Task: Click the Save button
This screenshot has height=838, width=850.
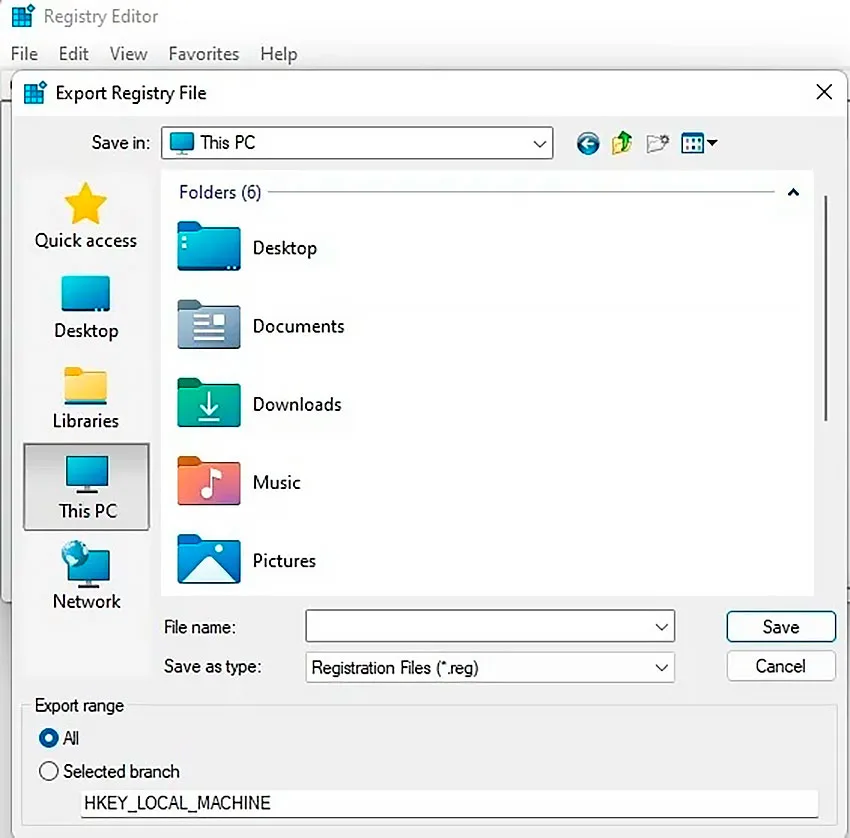Action: [x=781, y=627]
